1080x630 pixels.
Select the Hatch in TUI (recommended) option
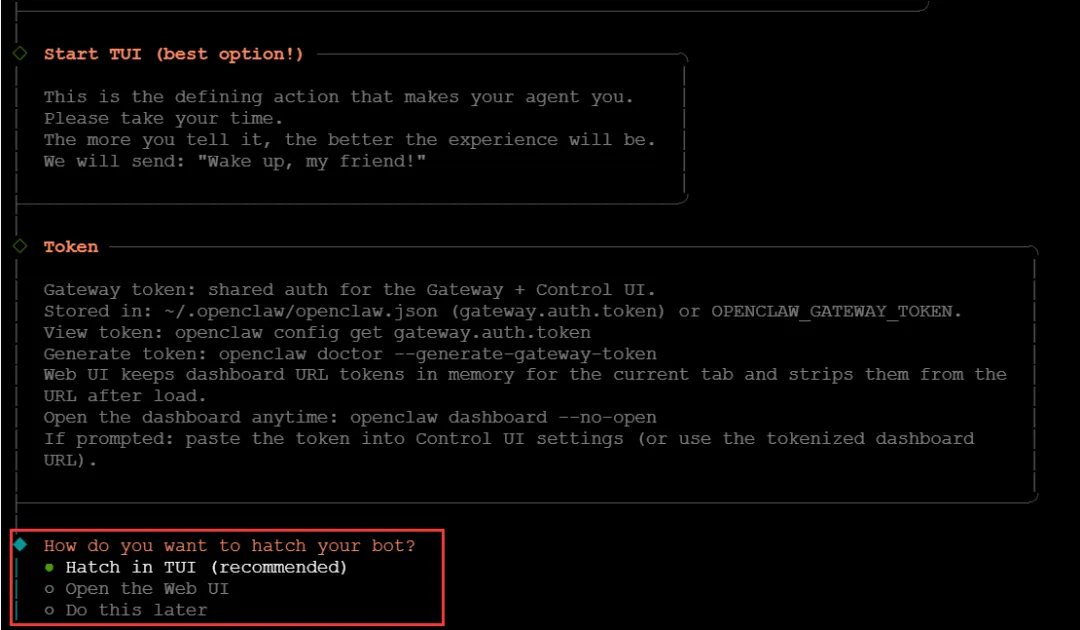point(196,567)
